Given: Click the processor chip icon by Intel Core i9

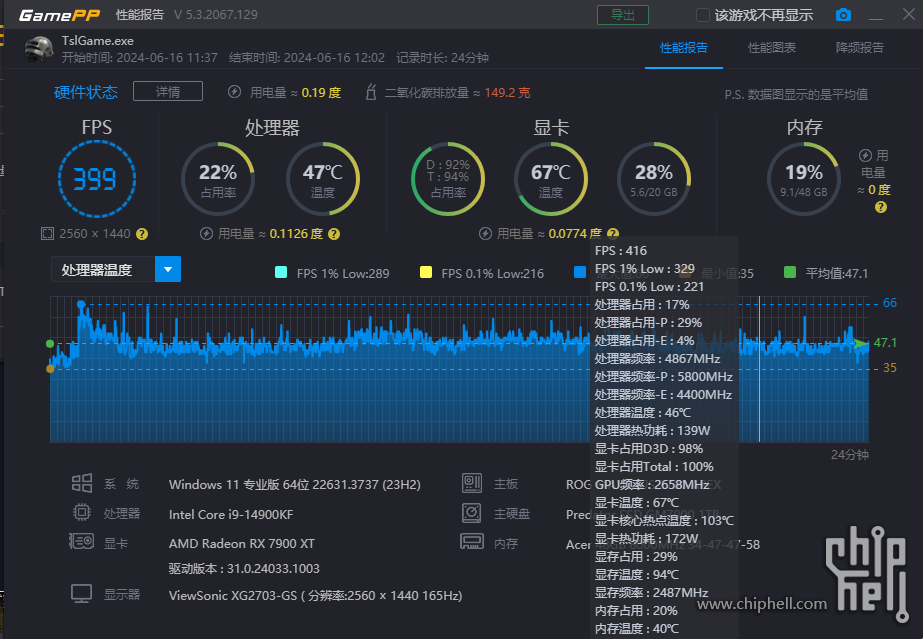Looking at the screenshot, I should tap(82, 512).
